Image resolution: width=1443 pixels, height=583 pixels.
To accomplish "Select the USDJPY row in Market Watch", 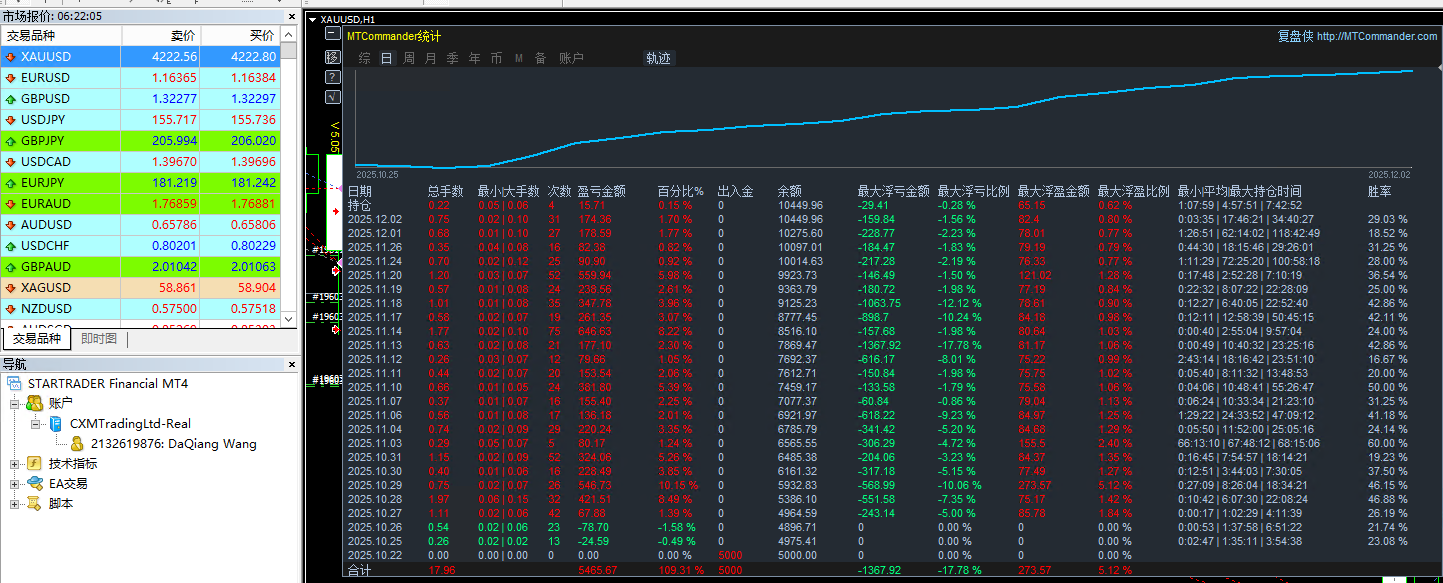I will 140,120.
